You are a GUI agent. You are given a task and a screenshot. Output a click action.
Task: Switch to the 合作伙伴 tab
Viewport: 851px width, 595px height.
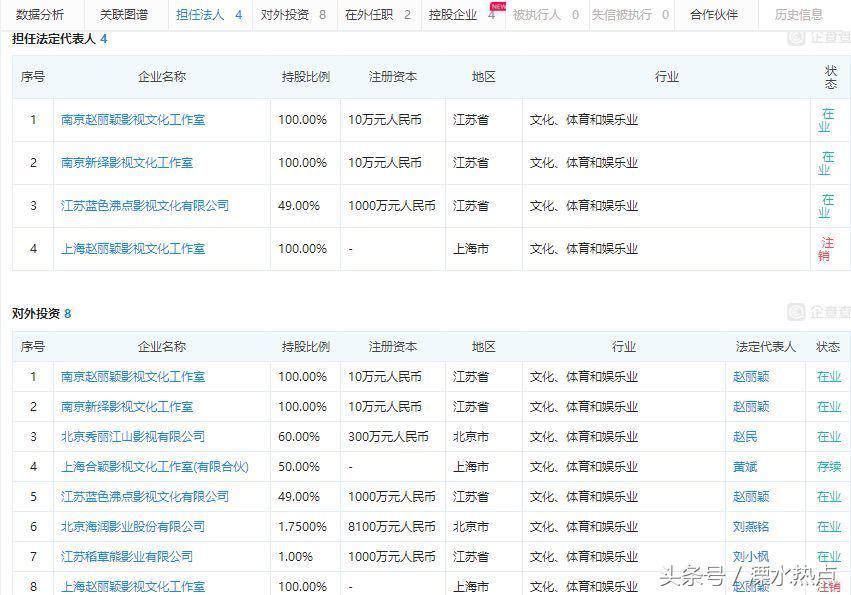(x=714, y=15)
